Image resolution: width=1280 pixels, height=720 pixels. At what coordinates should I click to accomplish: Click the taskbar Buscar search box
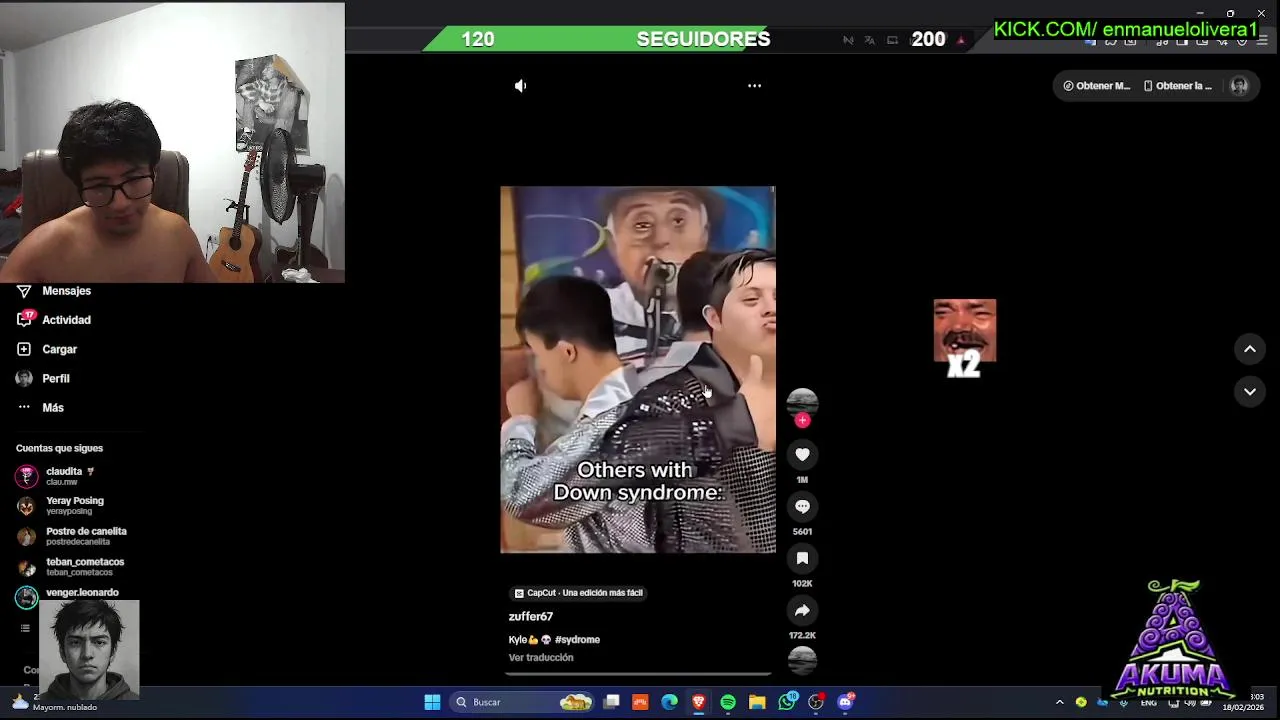click(x=522, y=702)
